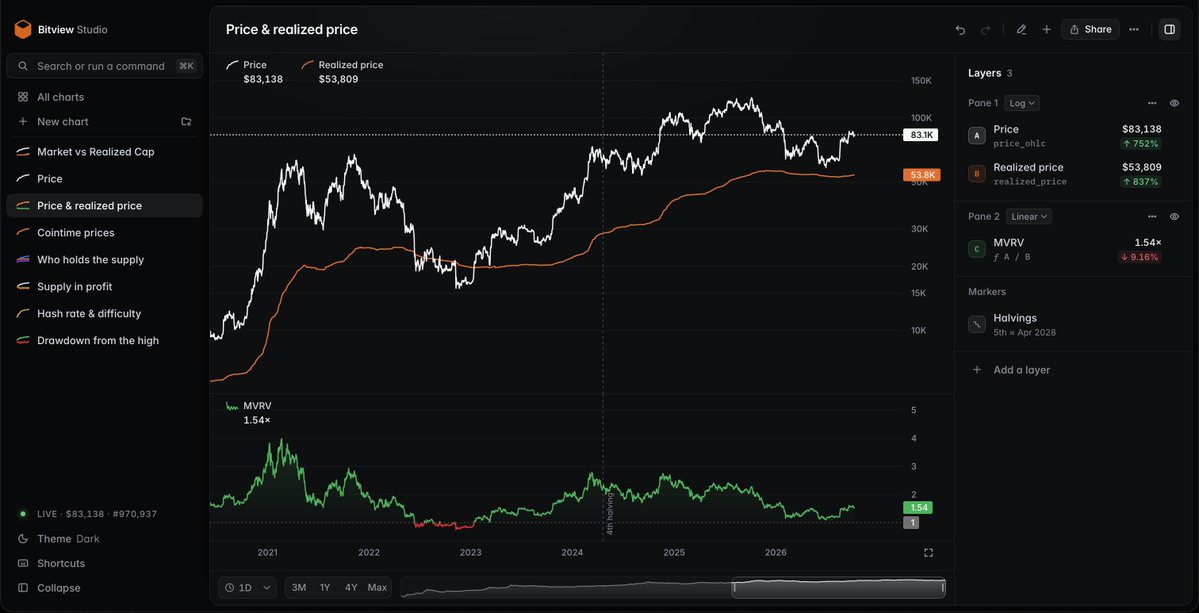The height and width of the screenshot is (613, 1199).
Task: Click the Share button
Action: 1090,30
